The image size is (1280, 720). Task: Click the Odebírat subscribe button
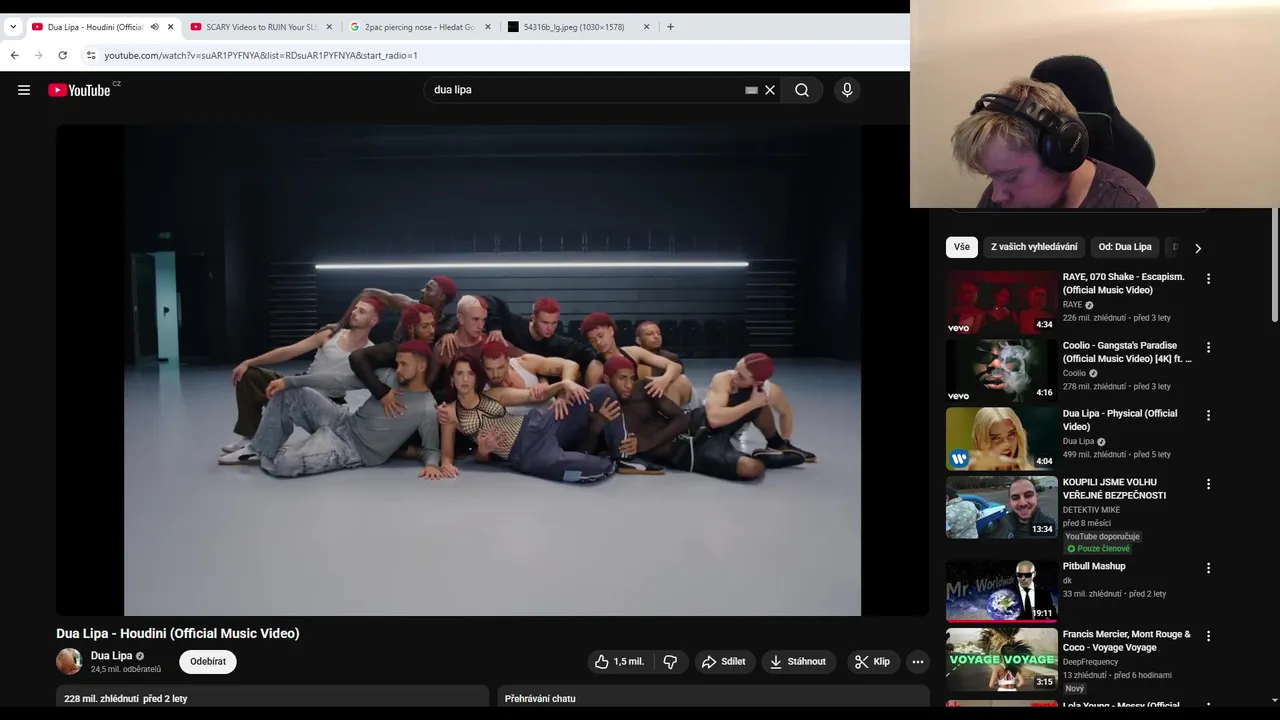point(208,661)
